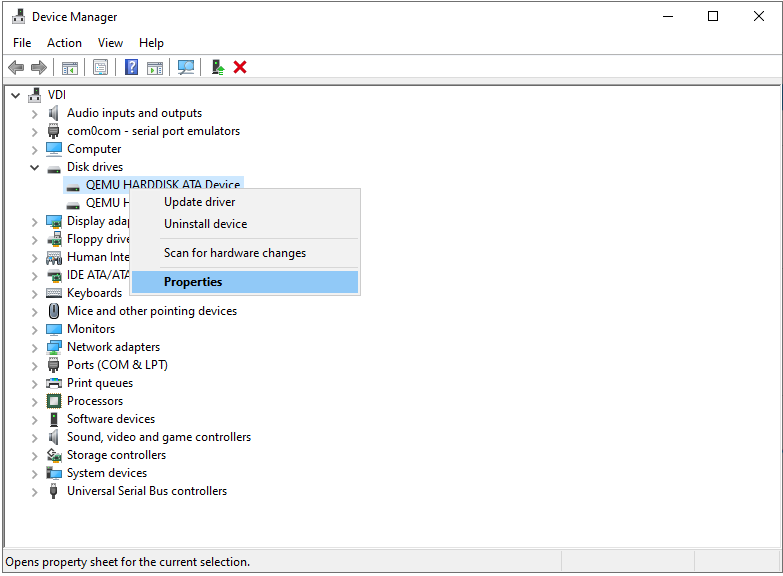783x576 pixels.
Task: Click the com0com serial port icon
Action: pyautogui.click(x=53, y=131)
